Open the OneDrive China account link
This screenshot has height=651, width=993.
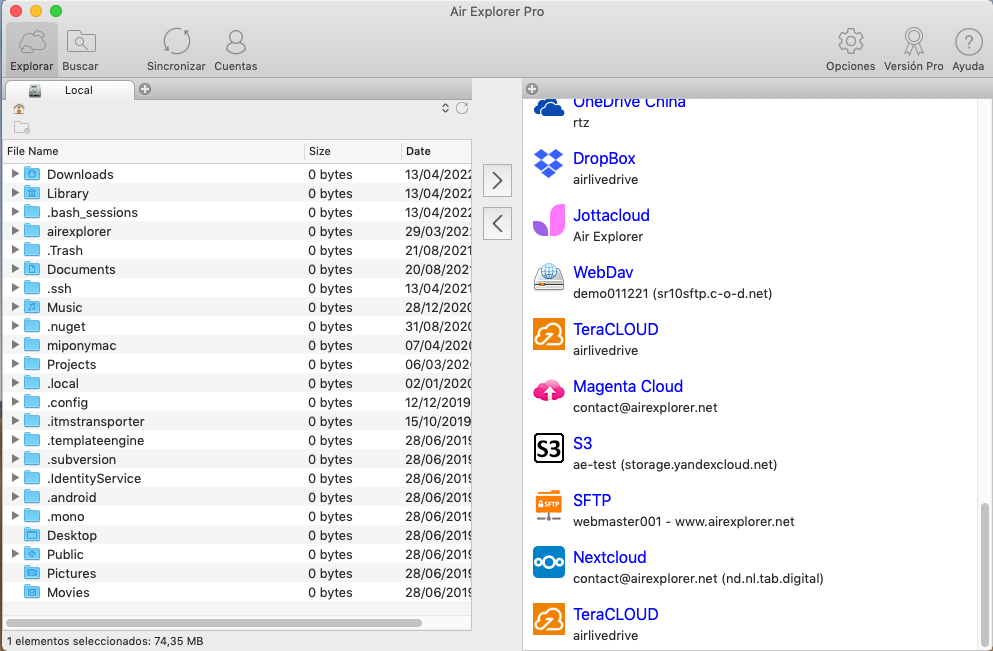(629, 103)
